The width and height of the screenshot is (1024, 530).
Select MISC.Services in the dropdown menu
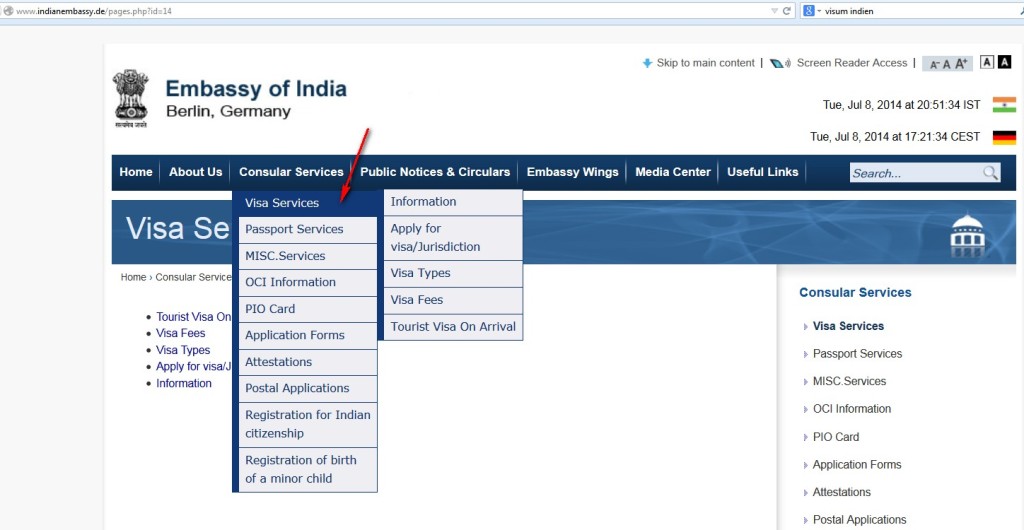(x=308, y=256)
